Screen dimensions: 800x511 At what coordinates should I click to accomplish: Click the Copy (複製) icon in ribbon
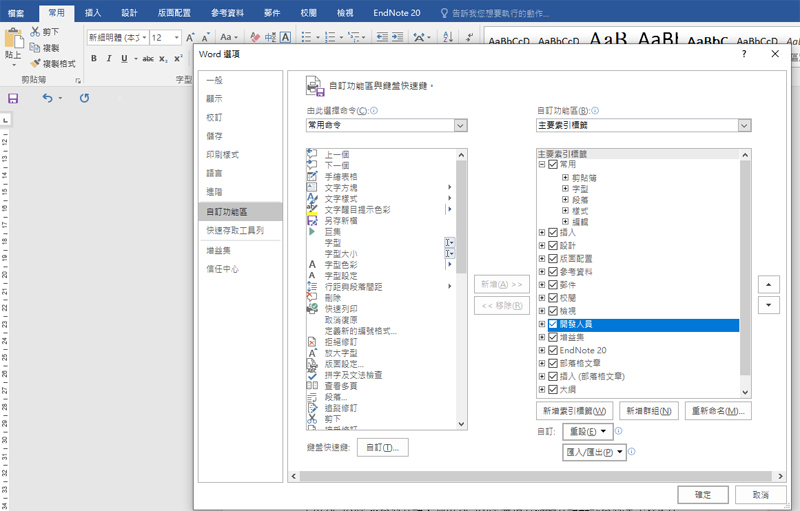[35, 47]
